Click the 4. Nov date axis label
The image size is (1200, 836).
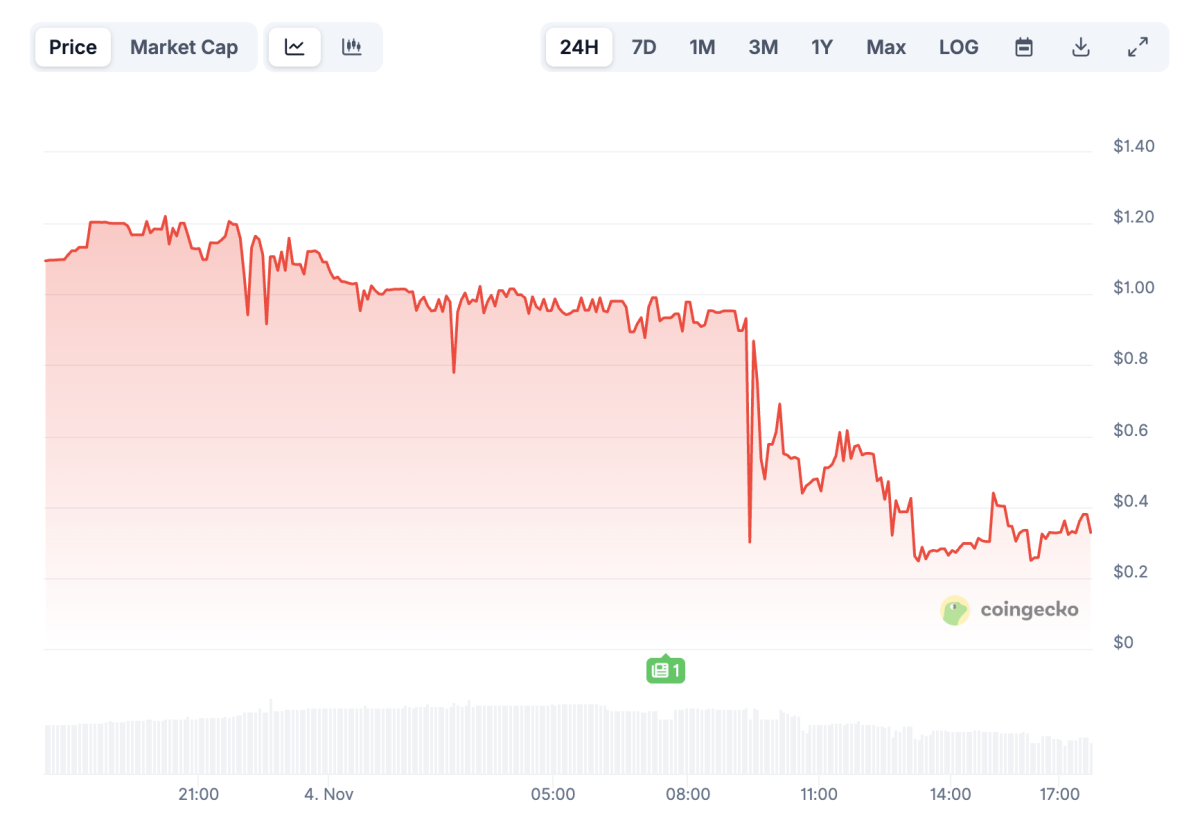pos(330,795)
